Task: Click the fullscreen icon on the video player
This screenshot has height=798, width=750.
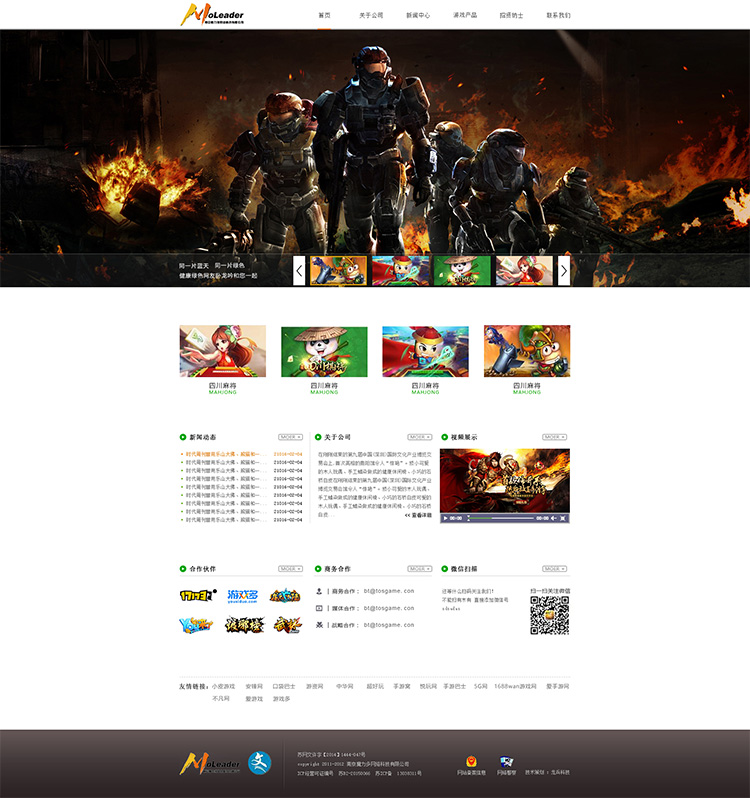Action: pos(563,518)
